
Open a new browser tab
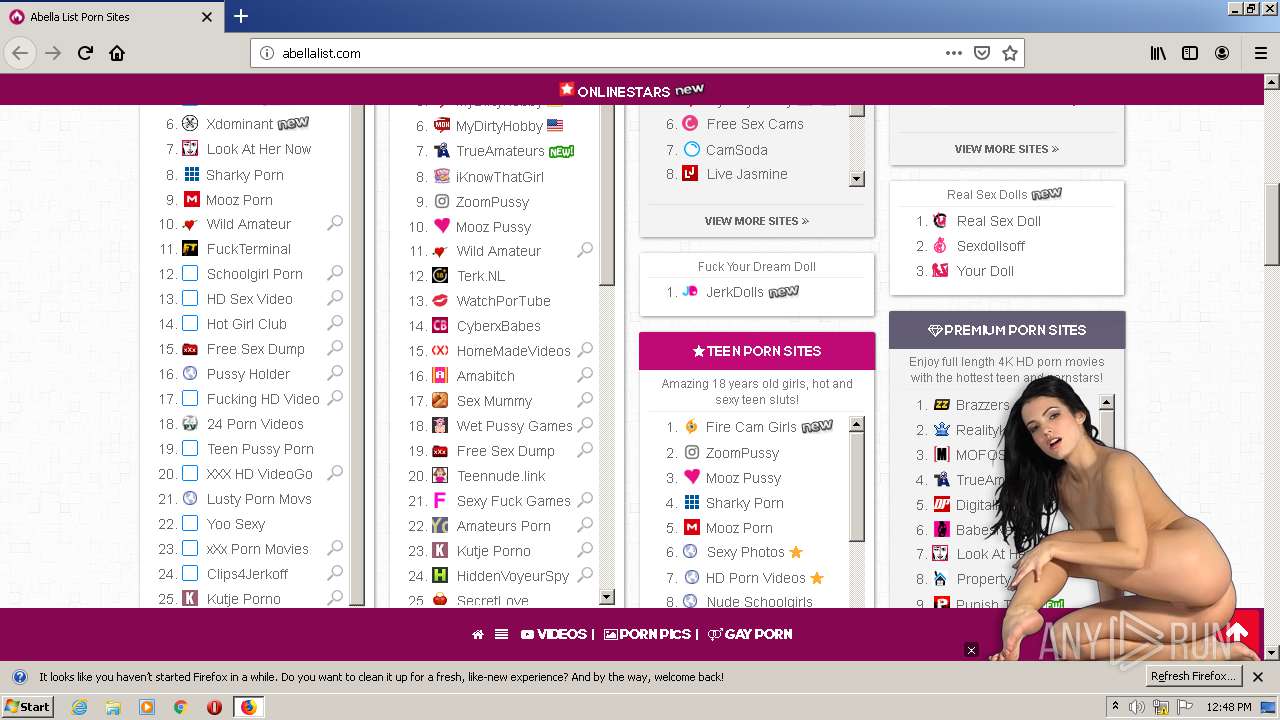pos(241,16)
